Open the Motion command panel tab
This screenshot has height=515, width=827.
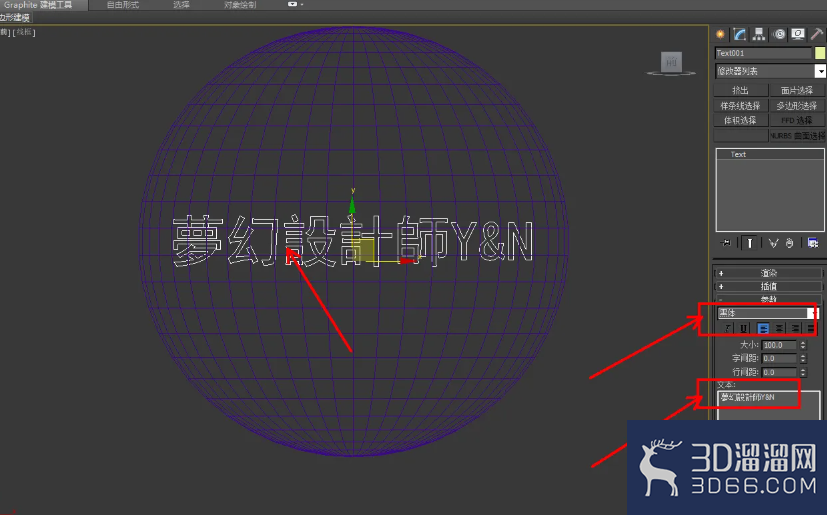(x=779, y=35)
